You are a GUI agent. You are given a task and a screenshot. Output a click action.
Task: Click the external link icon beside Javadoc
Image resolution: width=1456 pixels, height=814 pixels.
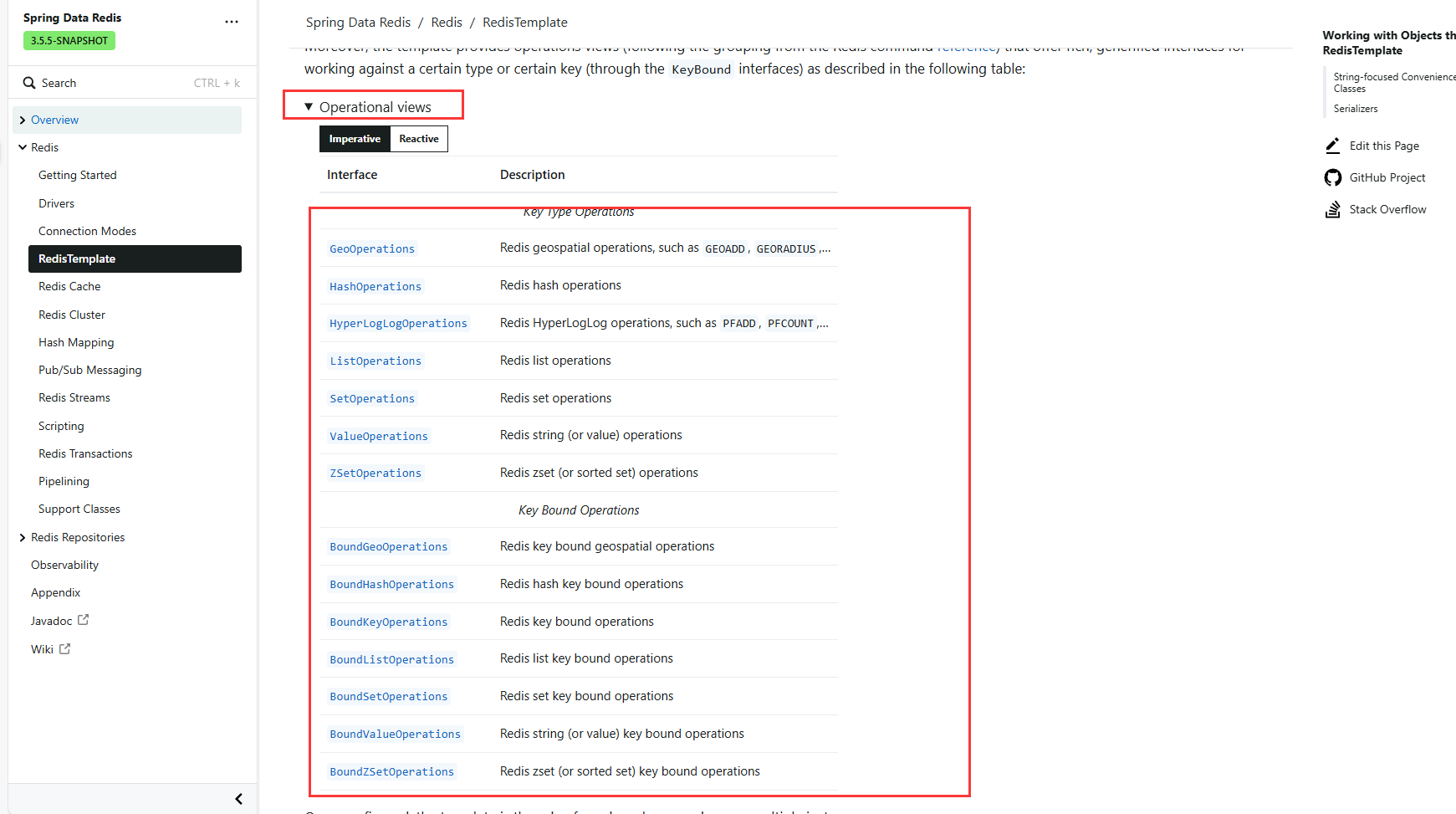pyautogui.click(x=83, y=620)
